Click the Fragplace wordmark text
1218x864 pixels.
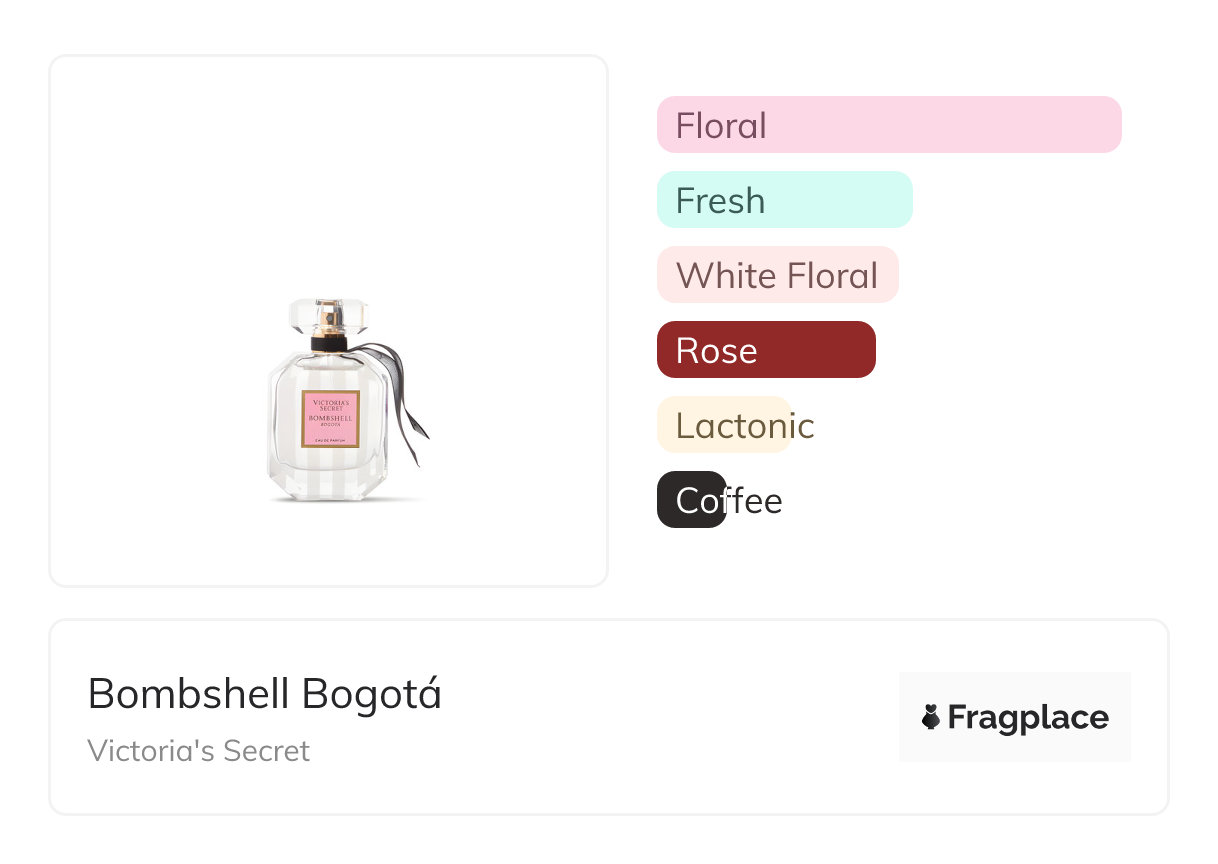click(x=1027, y=717)
